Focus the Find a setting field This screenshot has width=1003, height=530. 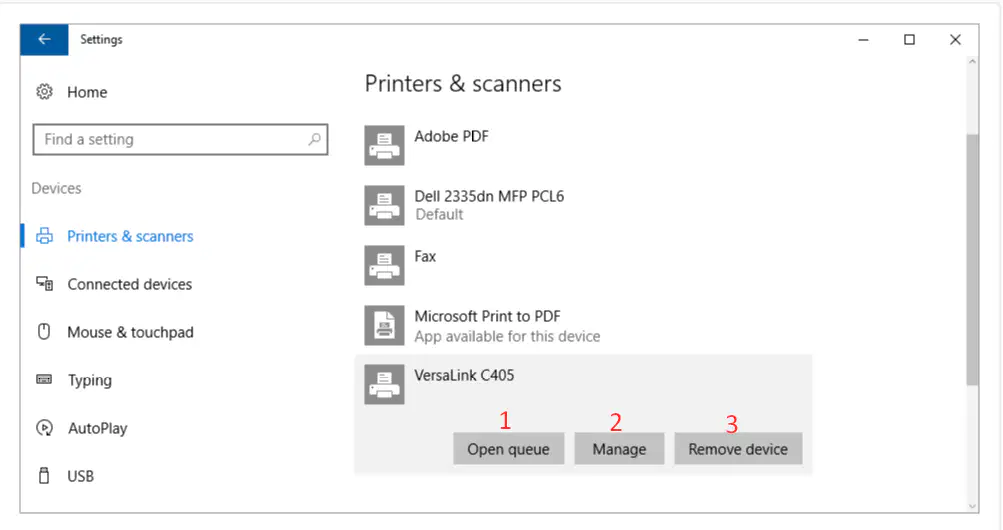pyautogui.click(x=180, y=139)
